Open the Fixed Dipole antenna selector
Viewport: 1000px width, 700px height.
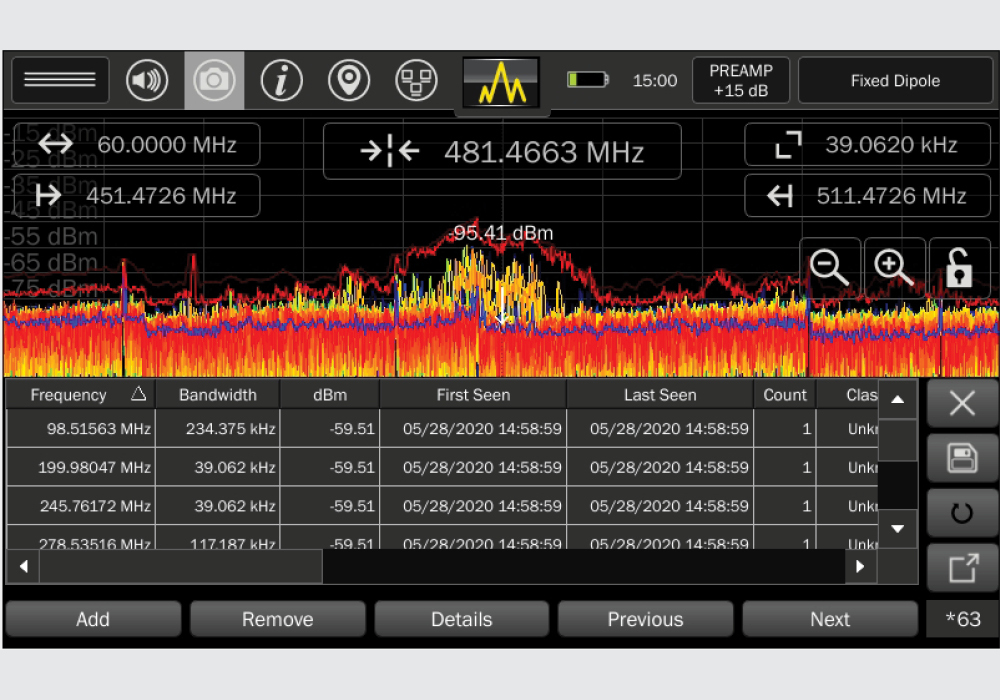895,80
